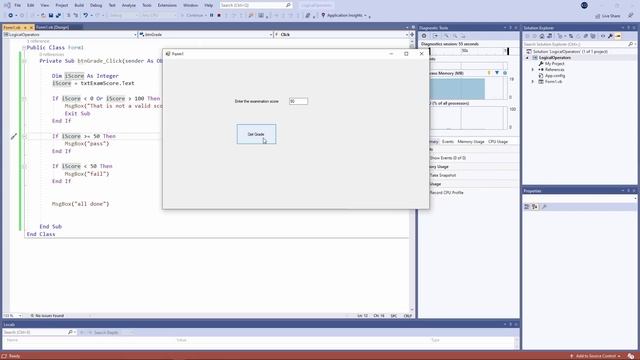This screenshot has height=360, width=640.
Task: Select Solution 'LogicalOperators' node
Action: point(570,52)
